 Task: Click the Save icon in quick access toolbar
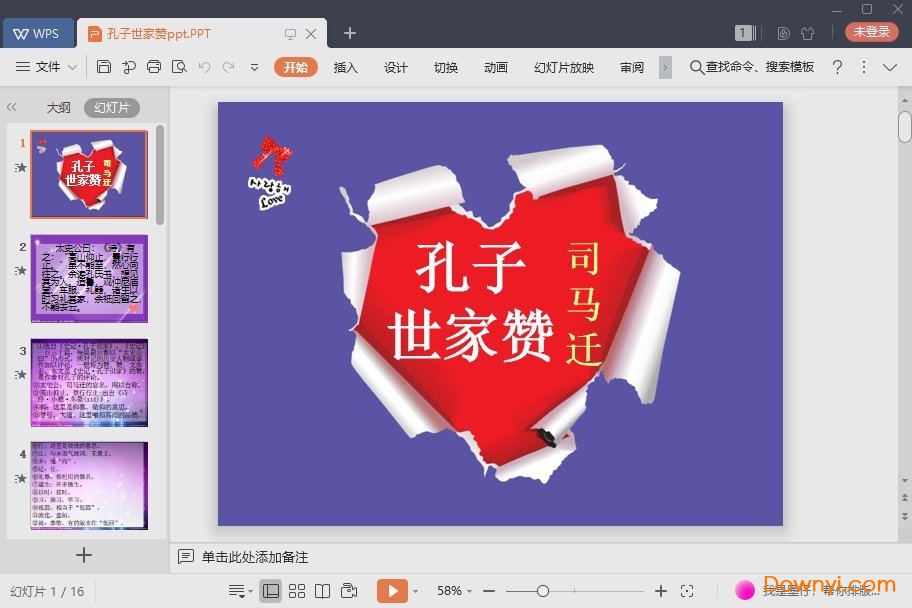tap(105, 66)
